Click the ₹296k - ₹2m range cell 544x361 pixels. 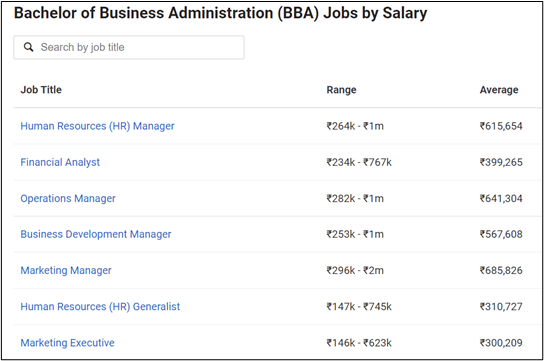pos(355,270)
